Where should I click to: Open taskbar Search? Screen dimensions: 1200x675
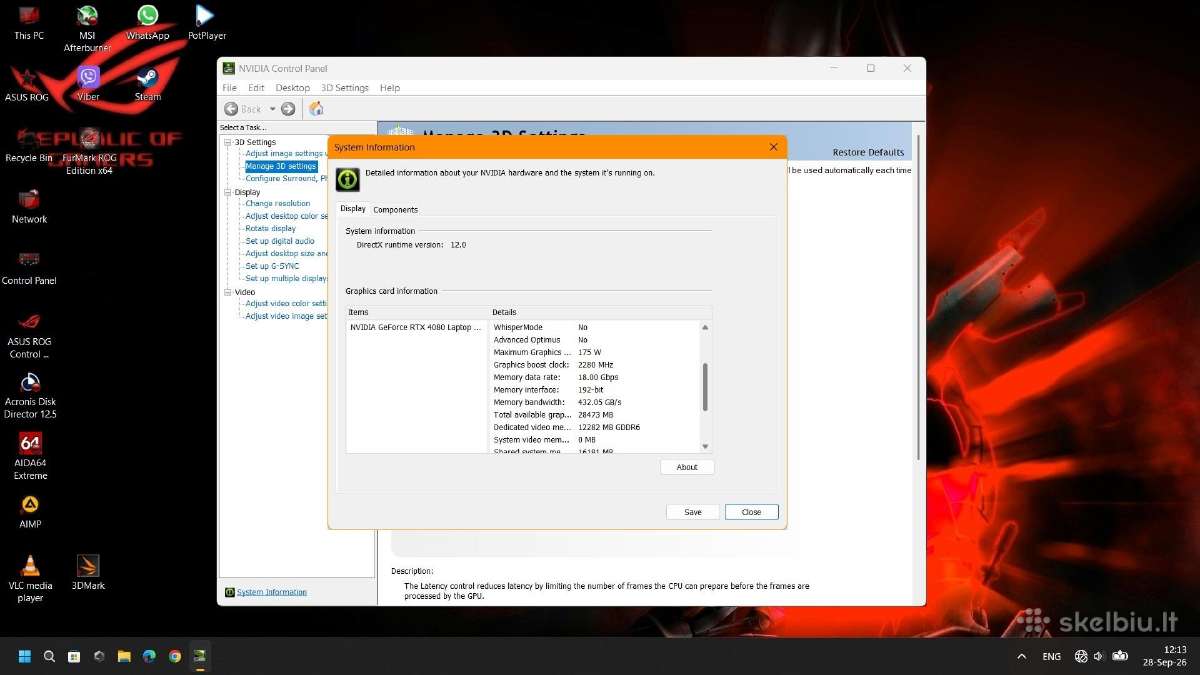(49, 657)
